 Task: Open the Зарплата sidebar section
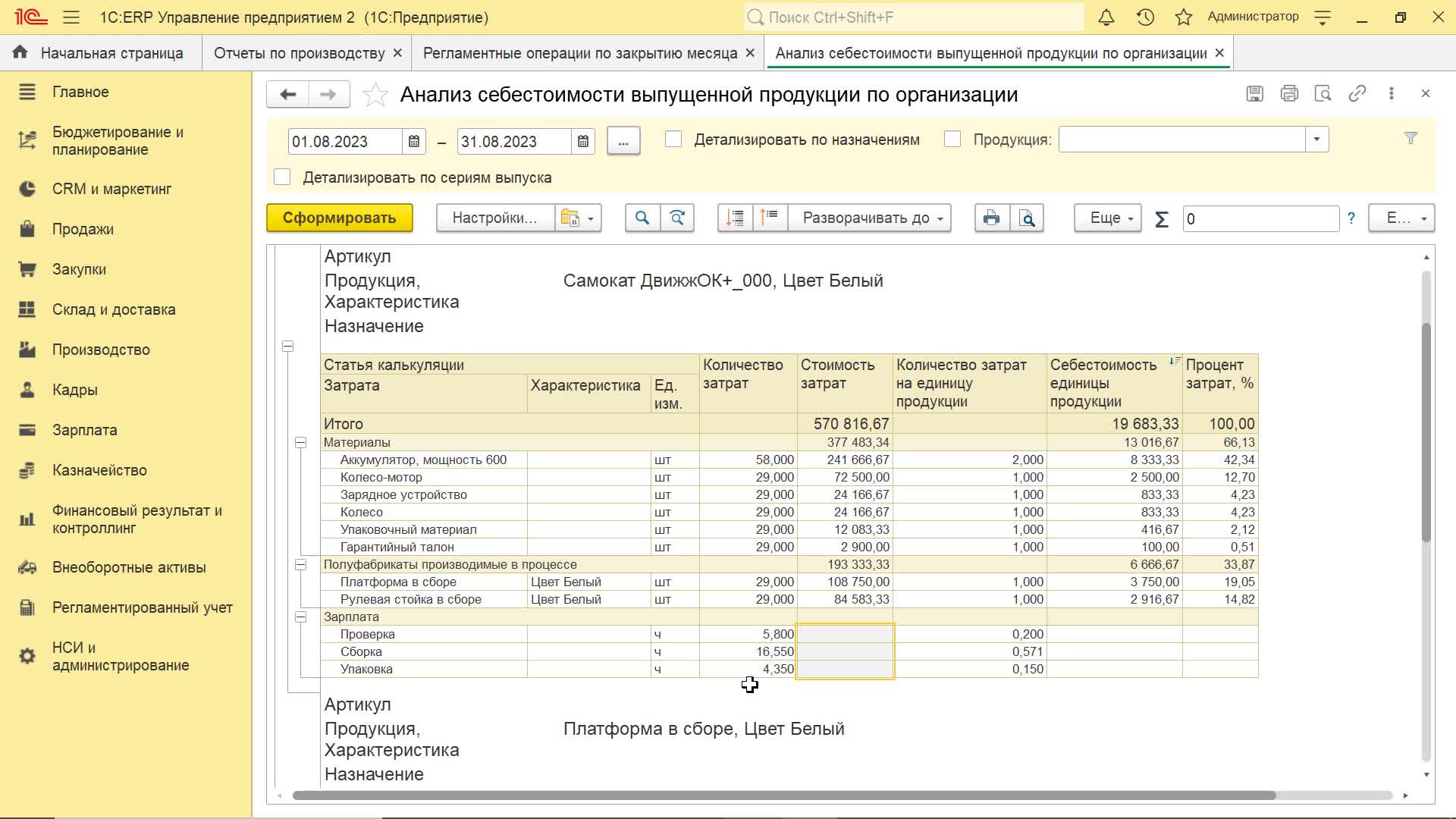click(84, 430)
